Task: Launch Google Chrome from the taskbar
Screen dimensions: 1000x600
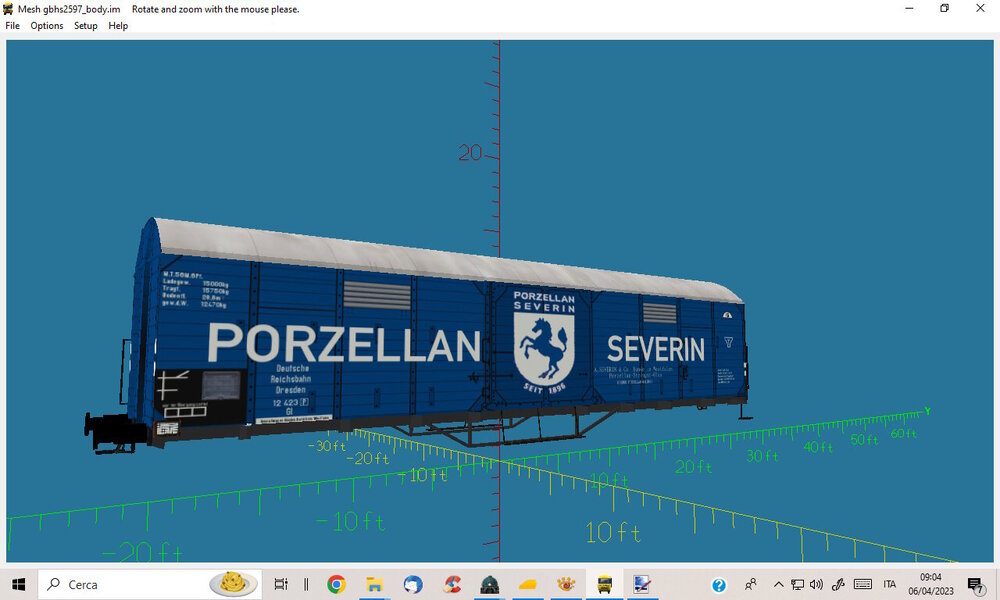Action: click(336, 584)
